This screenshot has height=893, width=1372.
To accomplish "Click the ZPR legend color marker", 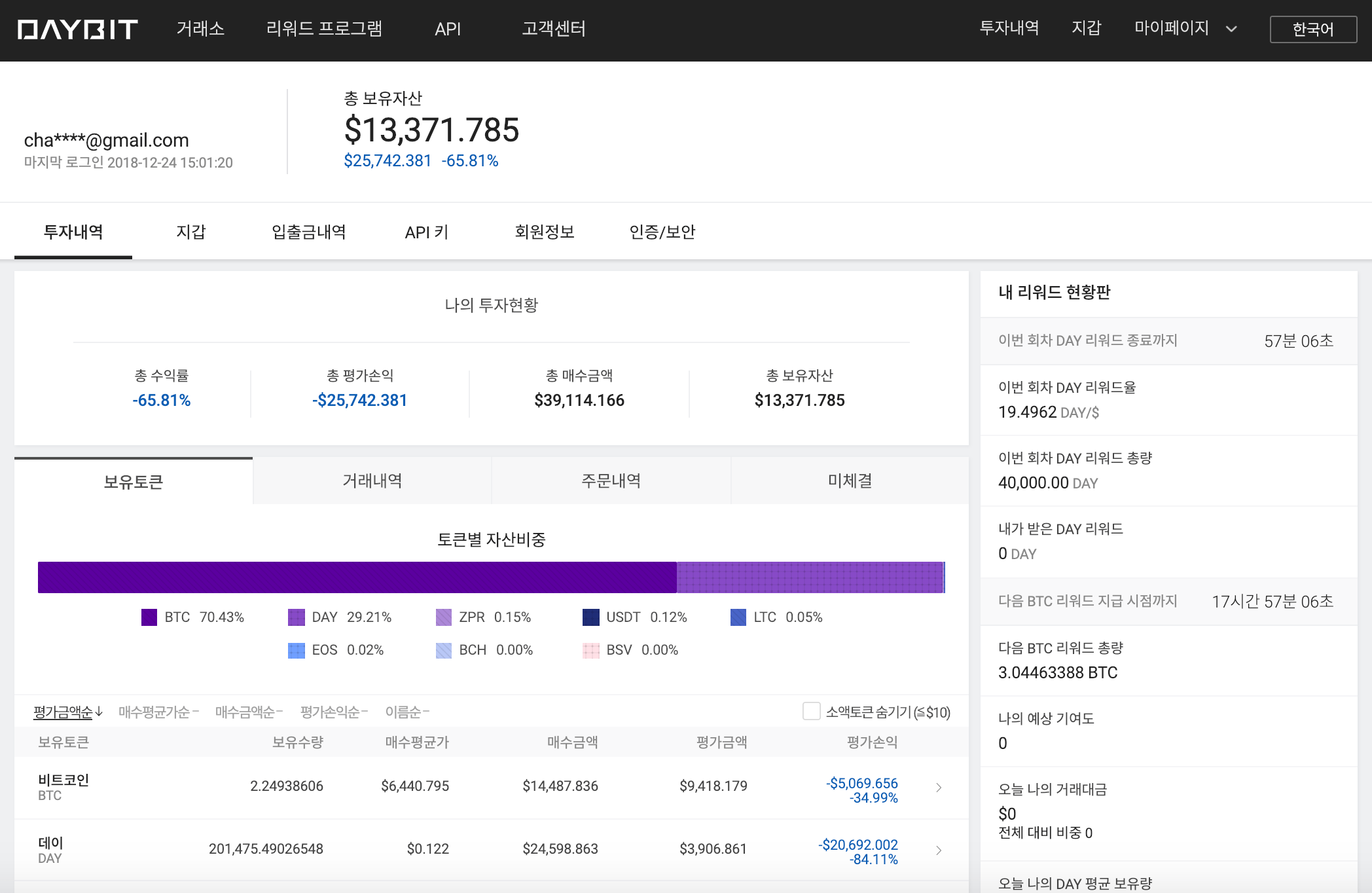I will point(444,617).
